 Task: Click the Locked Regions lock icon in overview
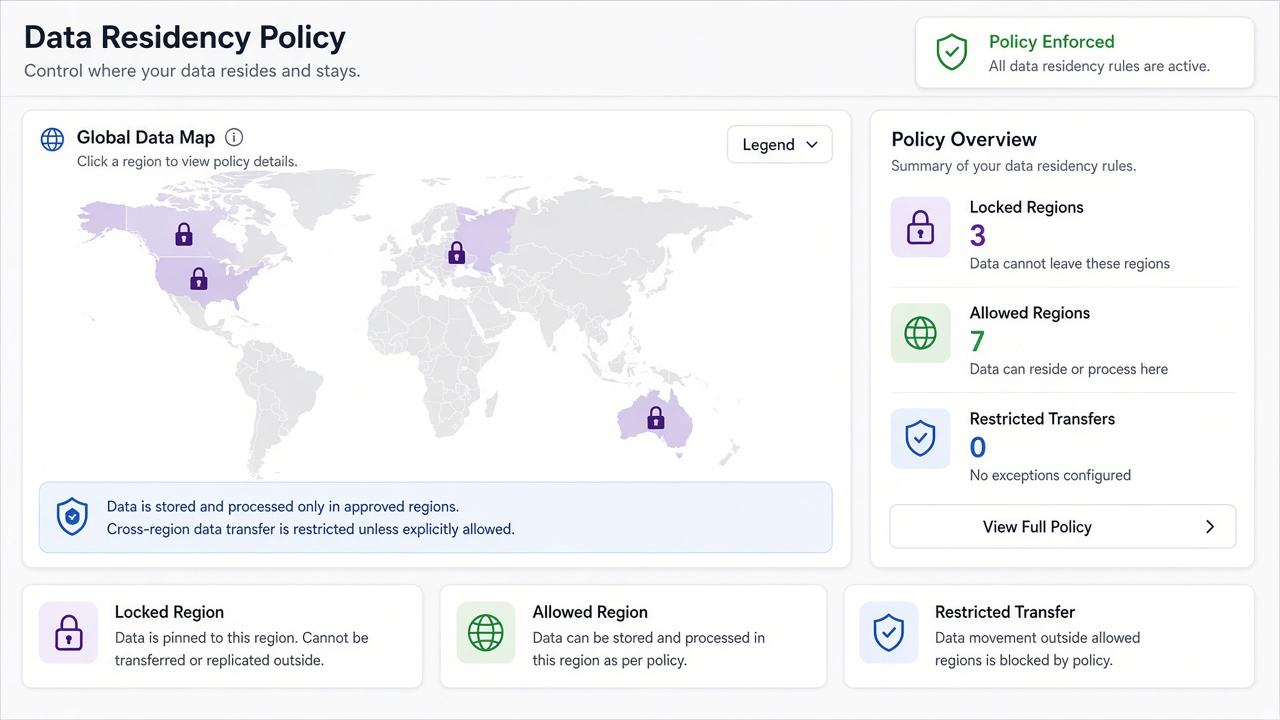click(920, 227)
